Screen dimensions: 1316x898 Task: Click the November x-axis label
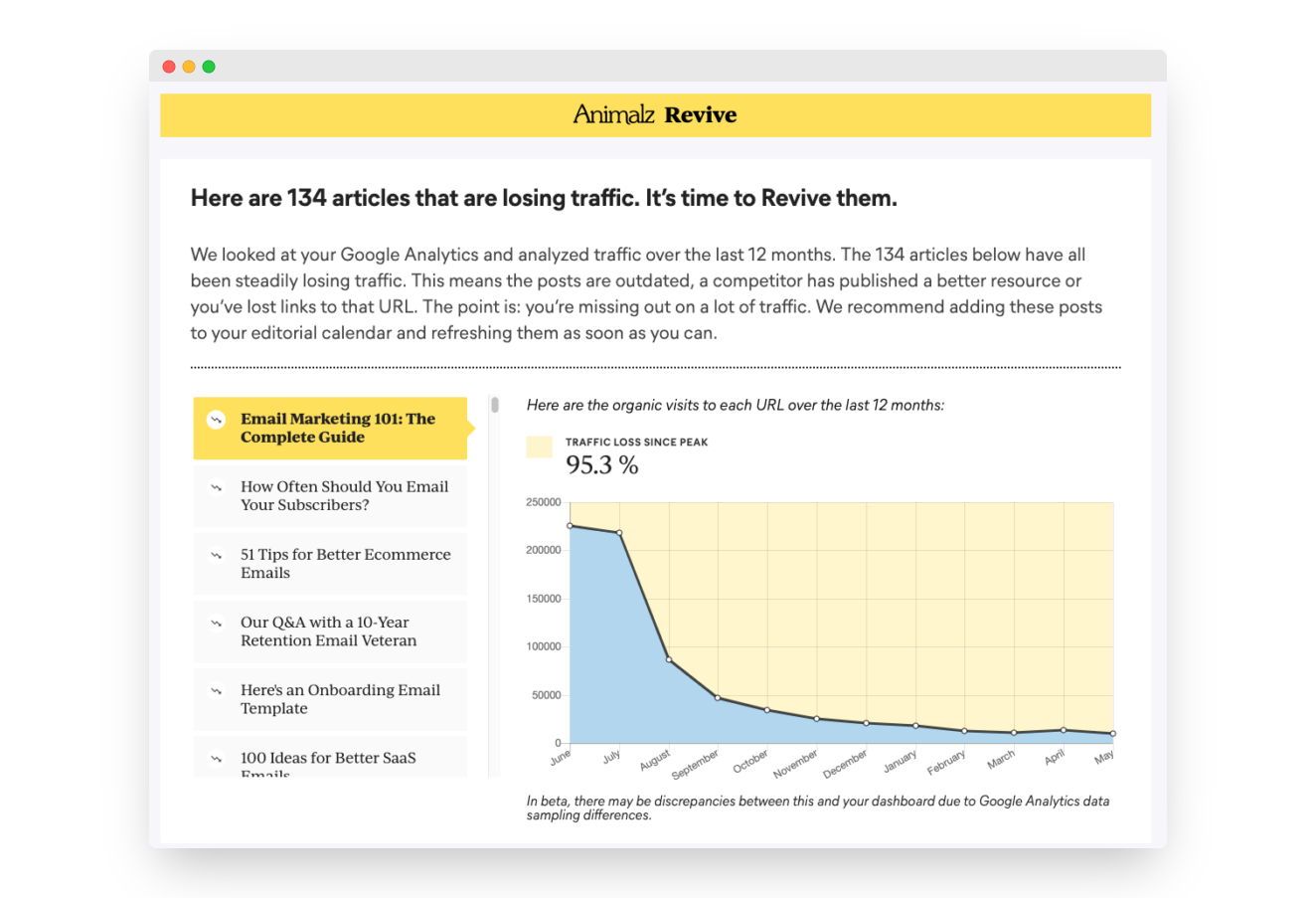[x=795, y=765]
